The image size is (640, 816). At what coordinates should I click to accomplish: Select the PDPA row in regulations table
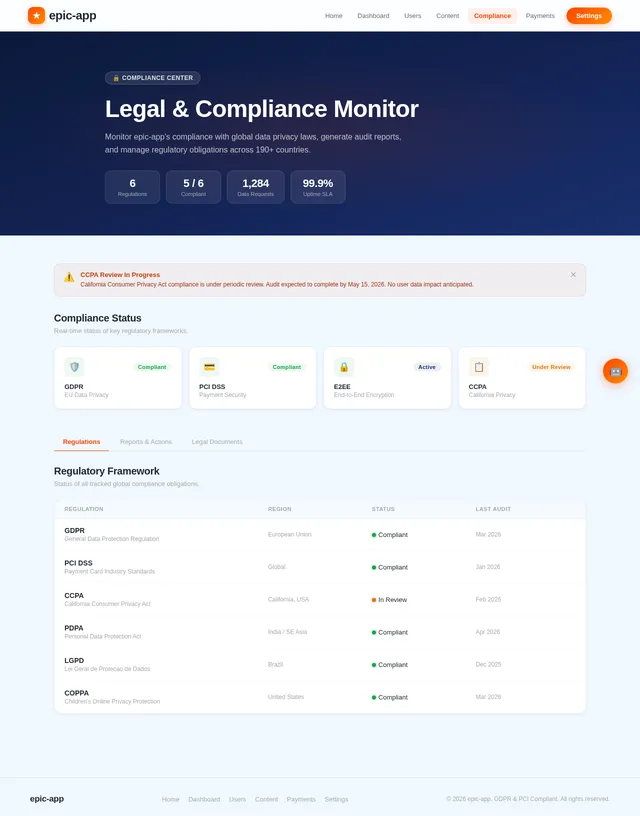click(320, 632)
